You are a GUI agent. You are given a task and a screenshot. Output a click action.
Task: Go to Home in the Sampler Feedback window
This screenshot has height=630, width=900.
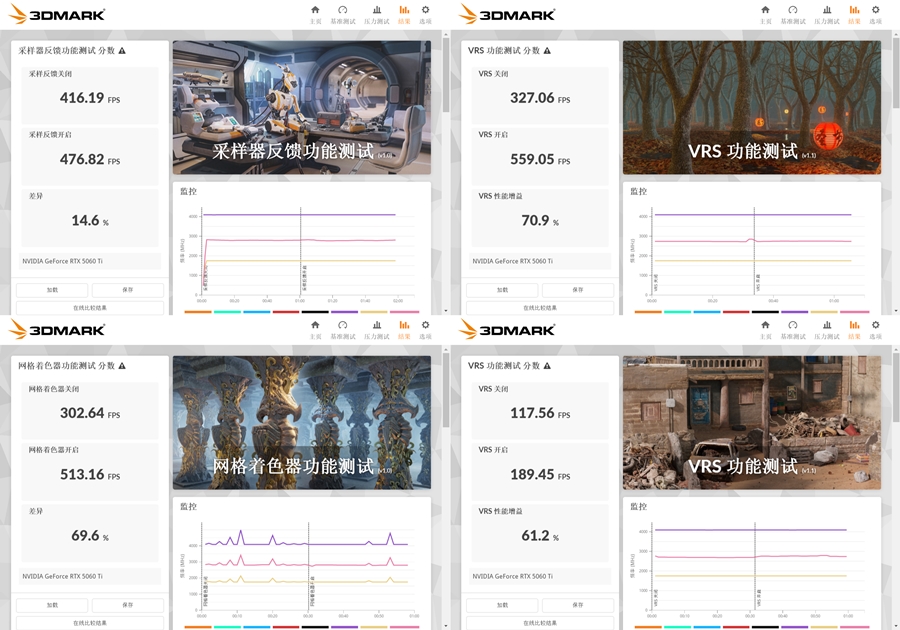315,14
